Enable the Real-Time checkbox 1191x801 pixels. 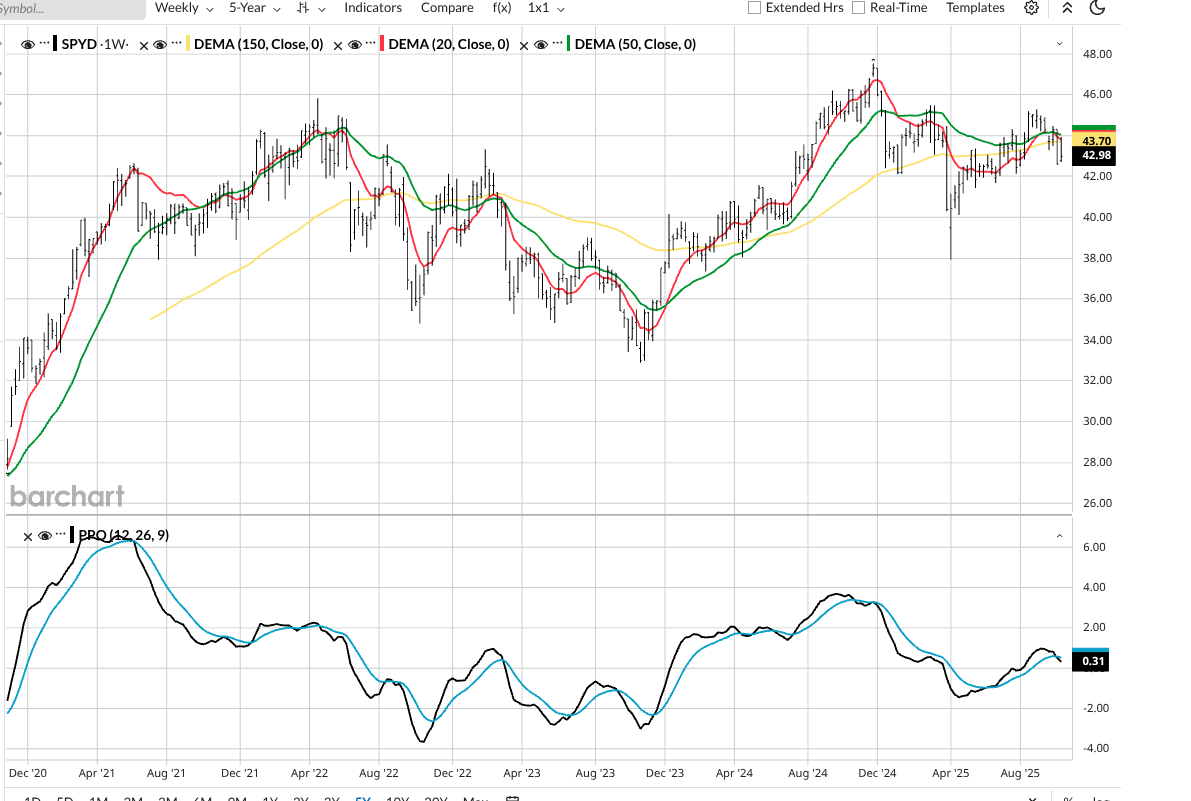(858, 8)
